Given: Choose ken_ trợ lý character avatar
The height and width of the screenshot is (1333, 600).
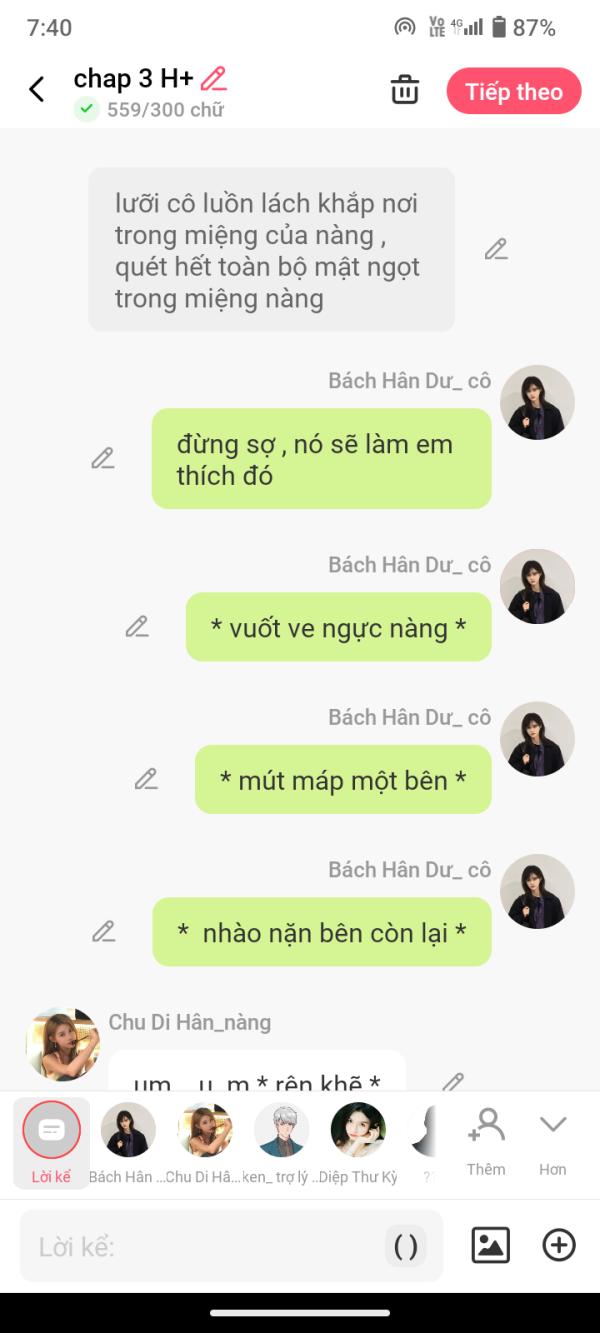Looking at the screenshot, I should pos(282,1143).
